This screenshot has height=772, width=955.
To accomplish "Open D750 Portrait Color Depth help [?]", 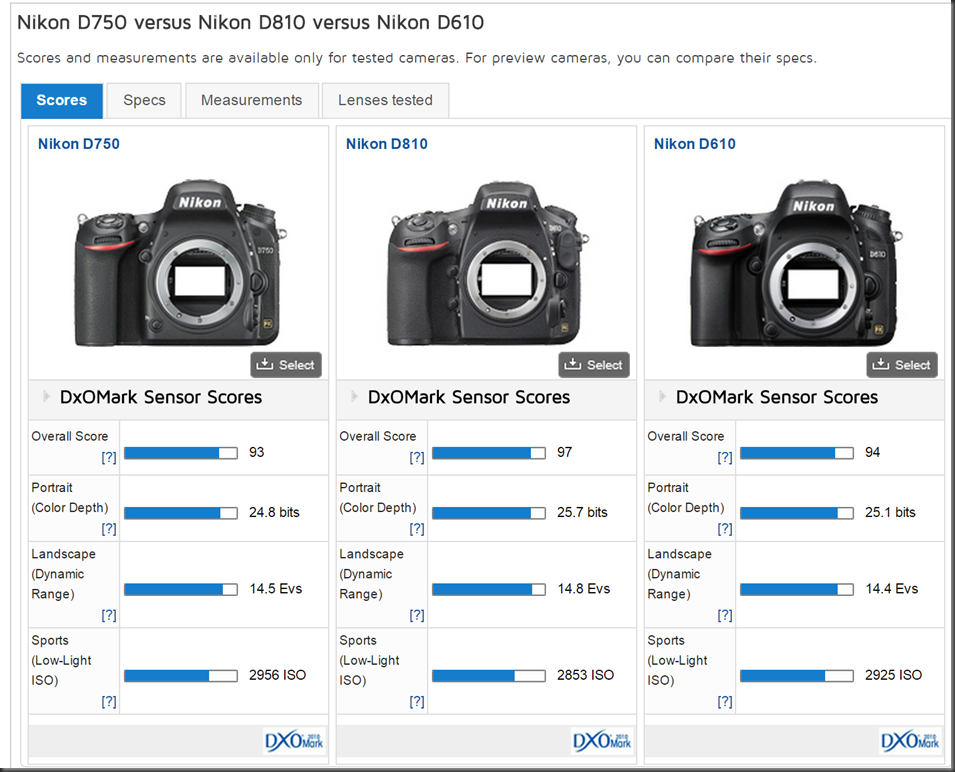I will point(108,528).
